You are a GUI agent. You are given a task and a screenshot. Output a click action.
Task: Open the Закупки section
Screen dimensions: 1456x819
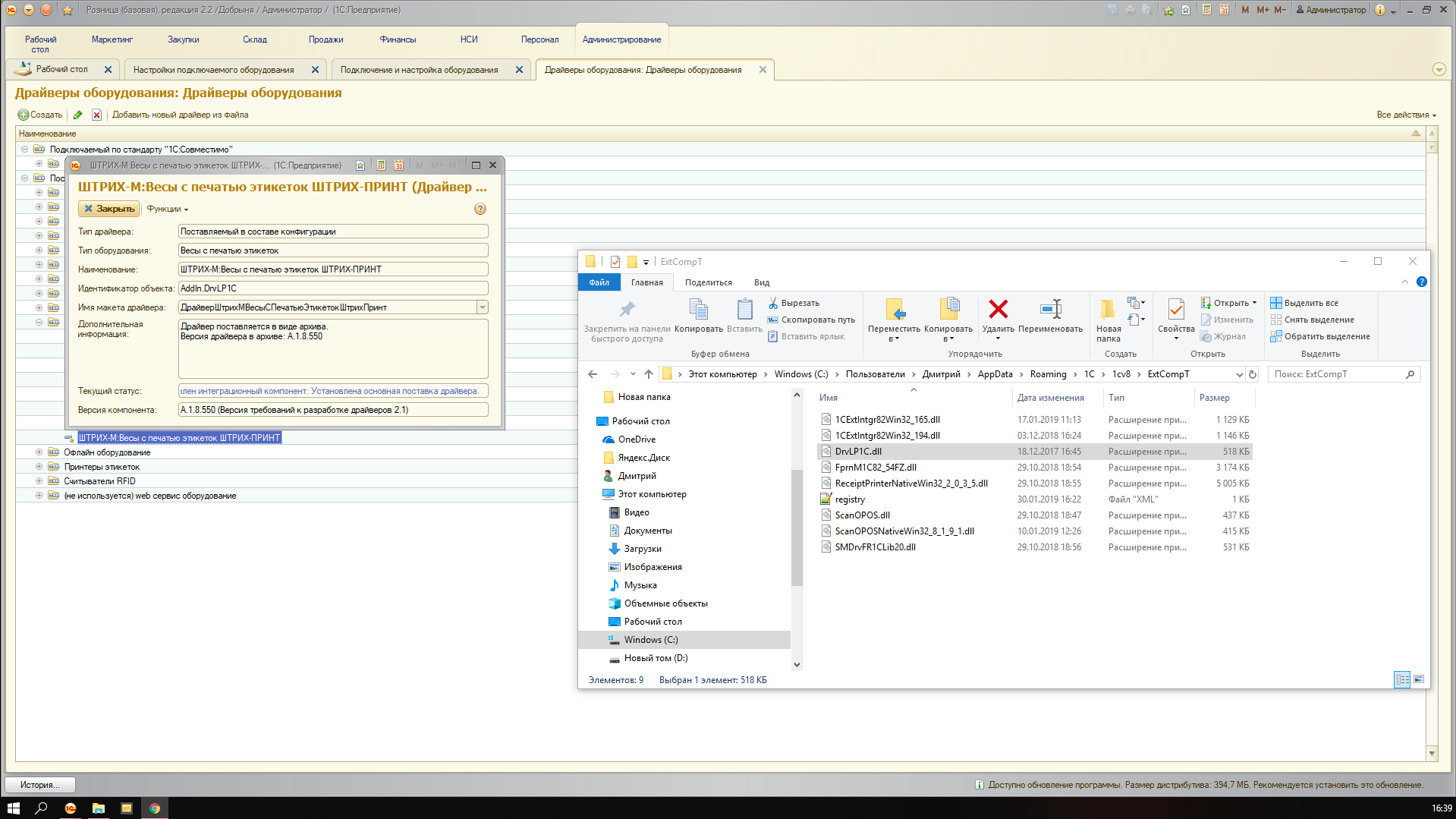click(x=184, y=39)
